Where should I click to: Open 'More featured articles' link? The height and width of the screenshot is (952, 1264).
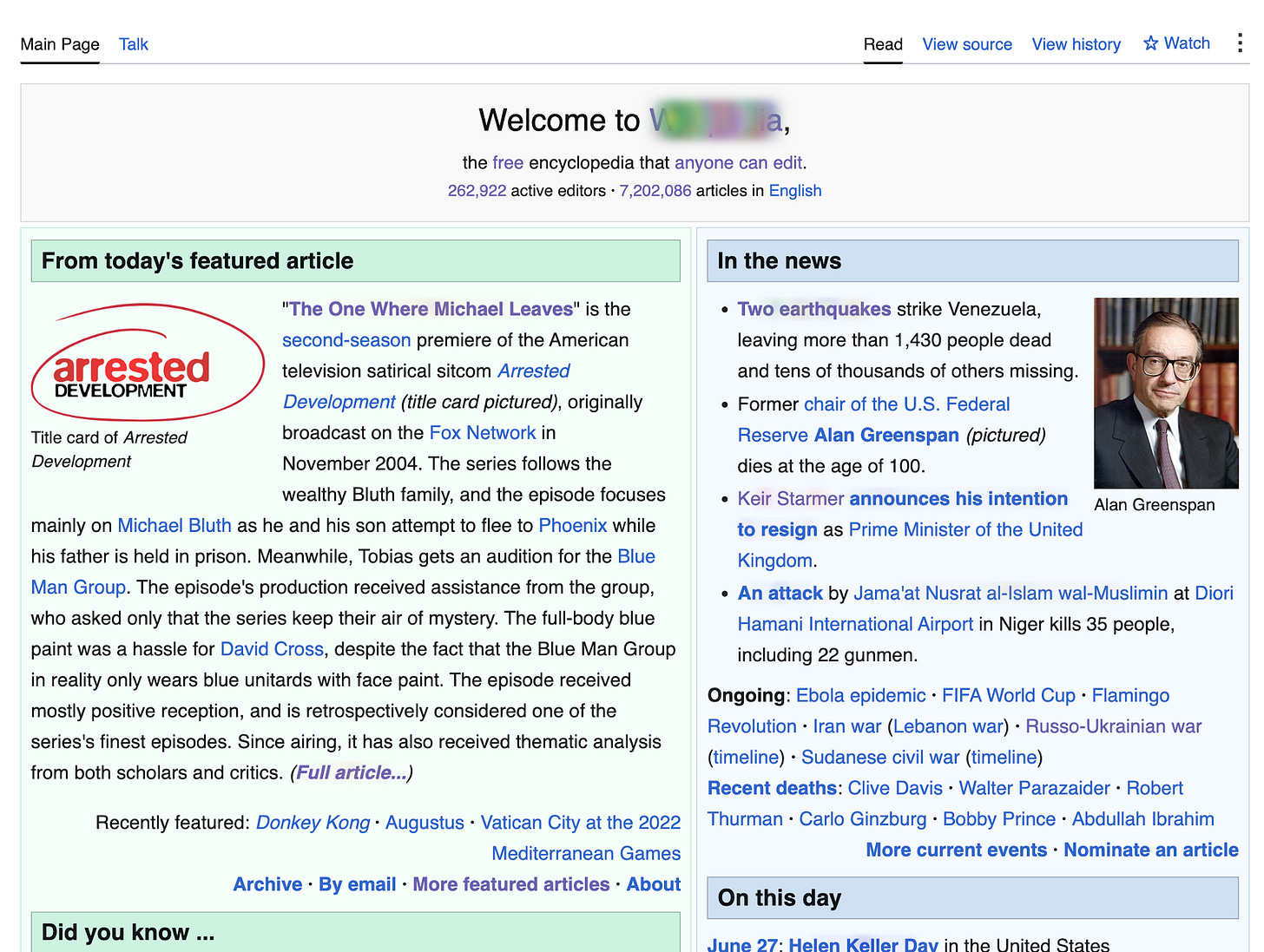(x=510, y=884)
